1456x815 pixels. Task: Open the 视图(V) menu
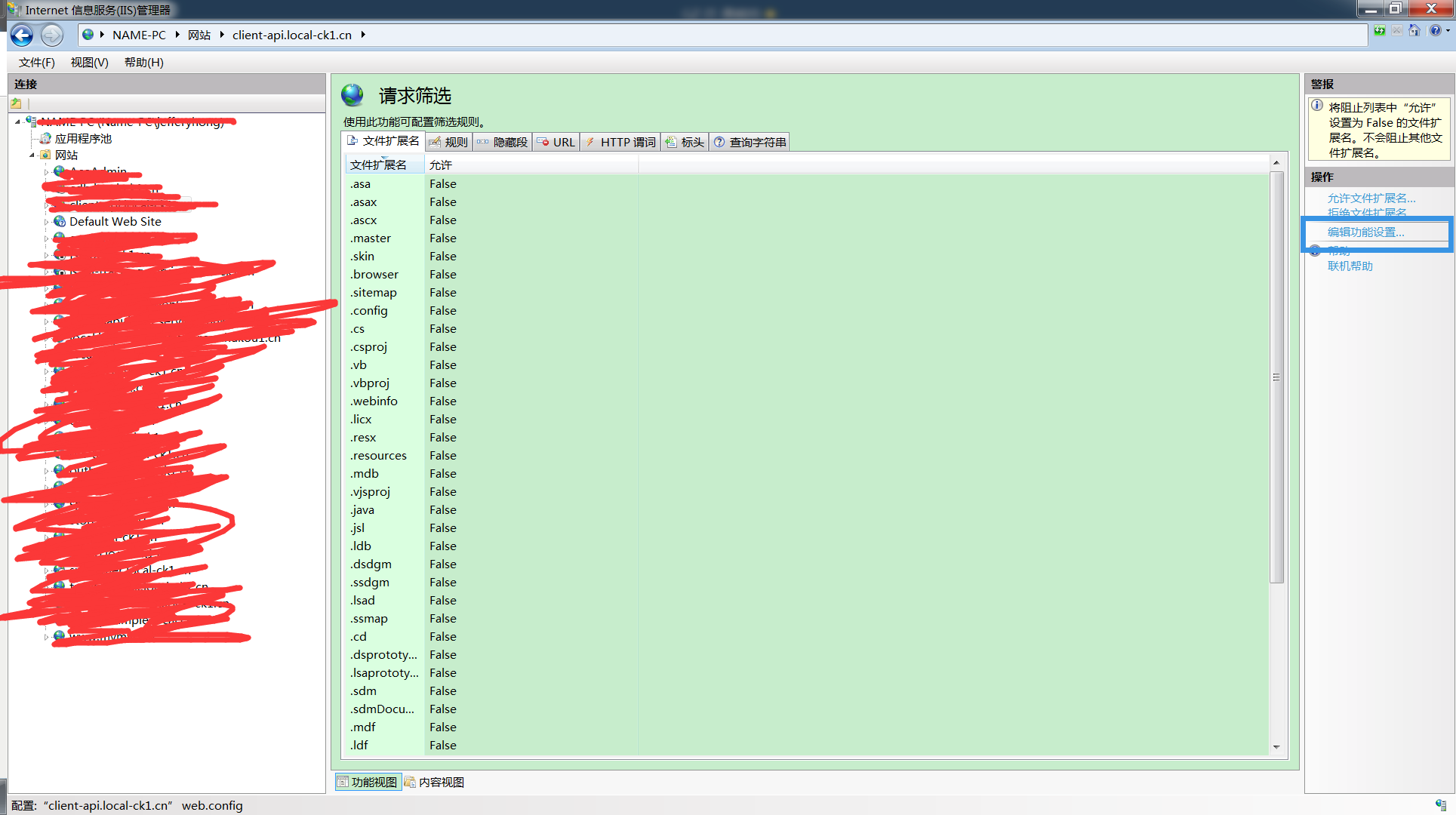[89, 62]
